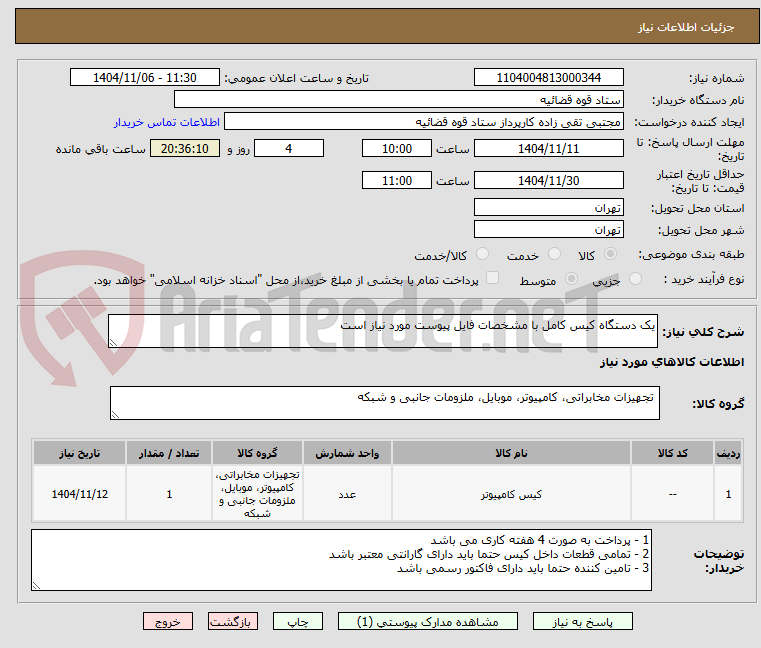Viewport: 761px width, 648px height.
Task: Open مشاهده مدارک پیوستی (1) button
Action: 428,621
